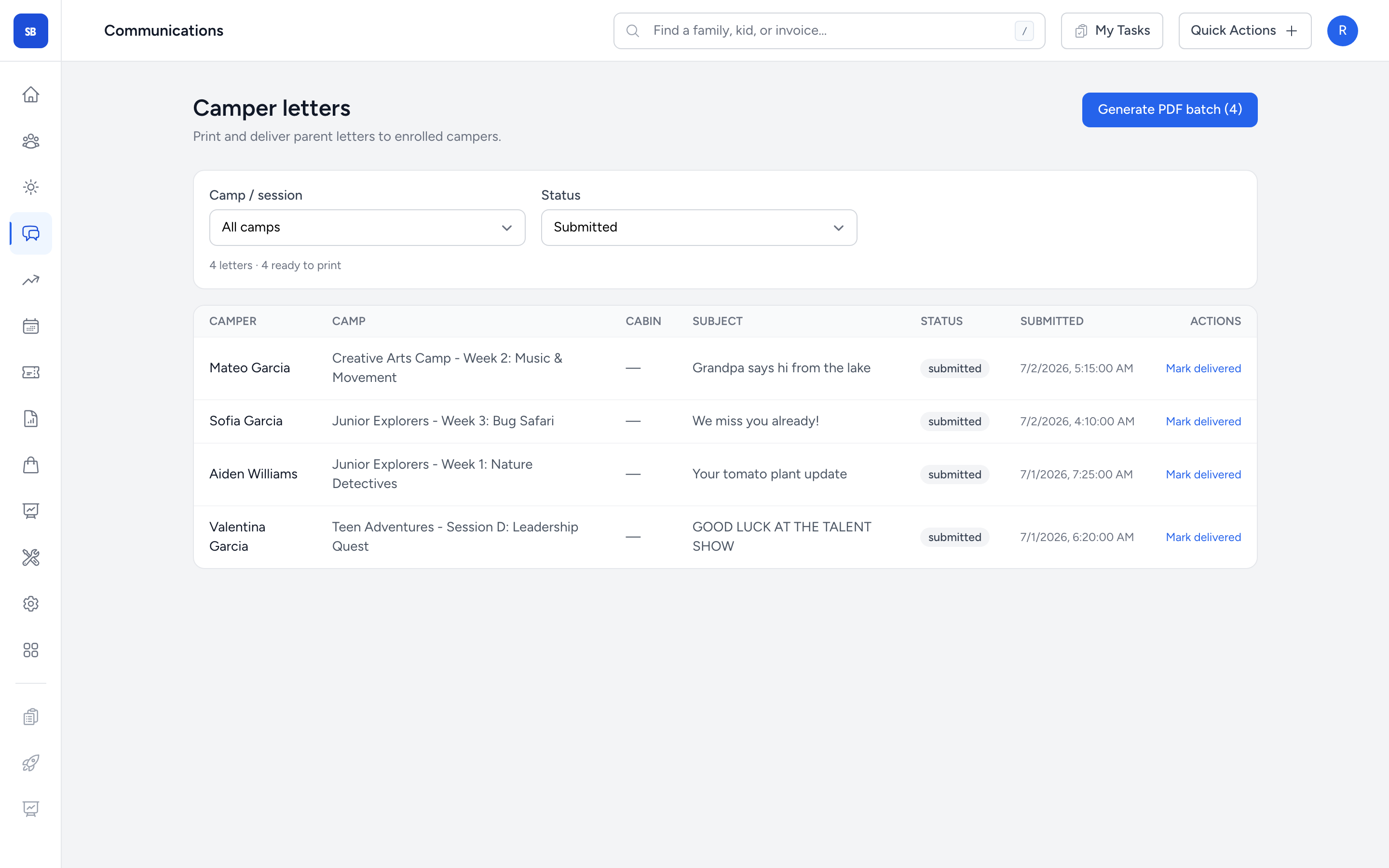
Task: Mark Sofia Garcia's letter delivered
Action: click(1203, 421)
